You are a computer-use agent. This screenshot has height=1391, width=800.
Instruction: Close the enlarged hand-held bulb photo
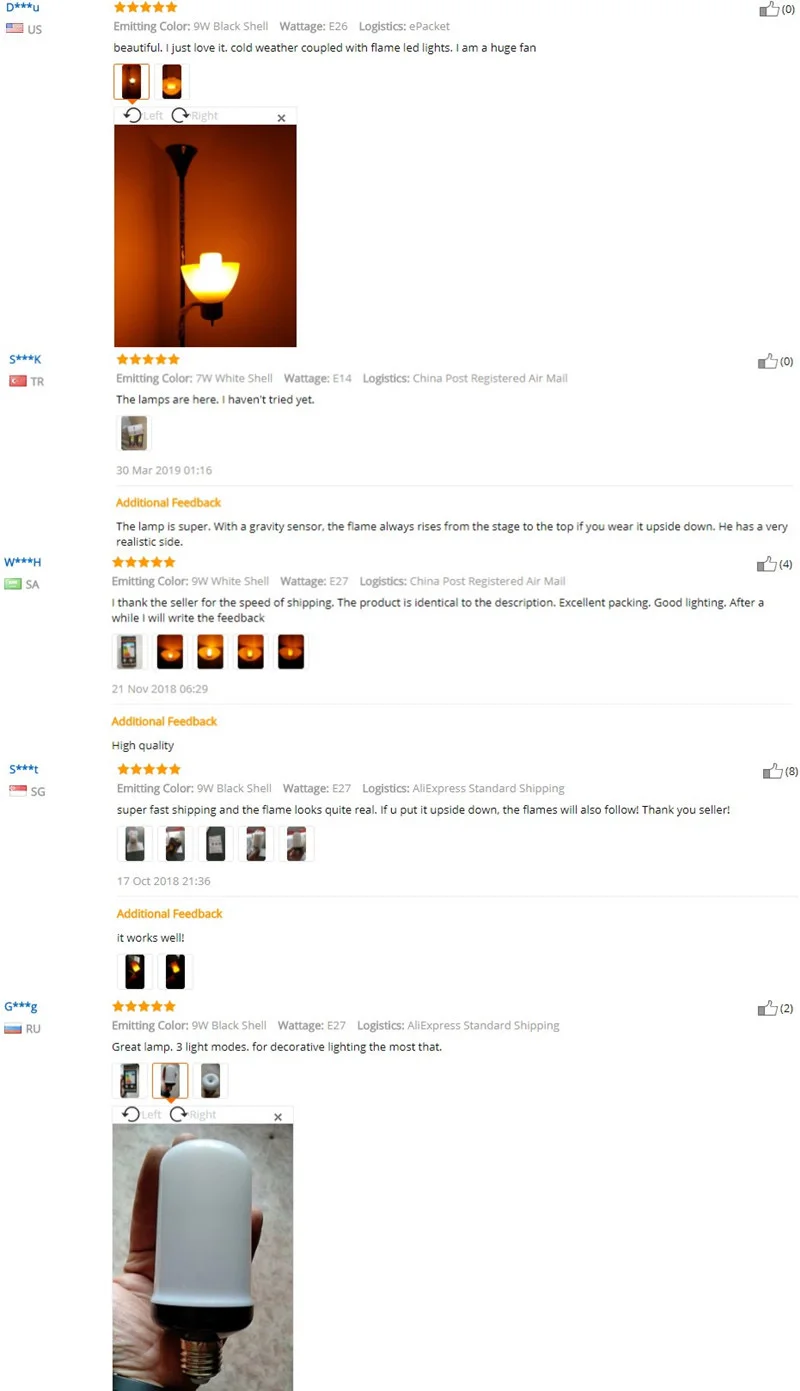pos(278,1117)
